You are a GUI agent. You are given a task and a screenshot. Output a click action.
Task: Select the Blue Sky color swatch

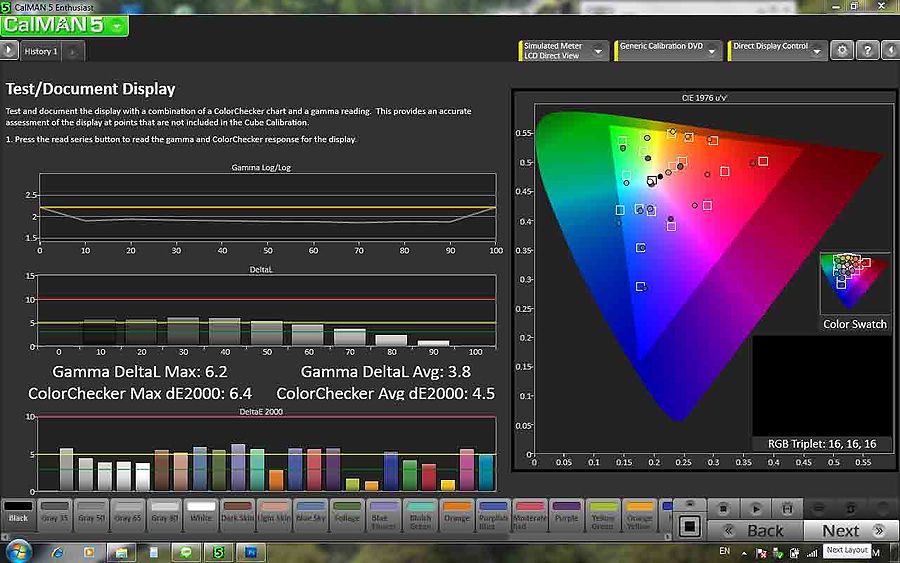[311, 512]
